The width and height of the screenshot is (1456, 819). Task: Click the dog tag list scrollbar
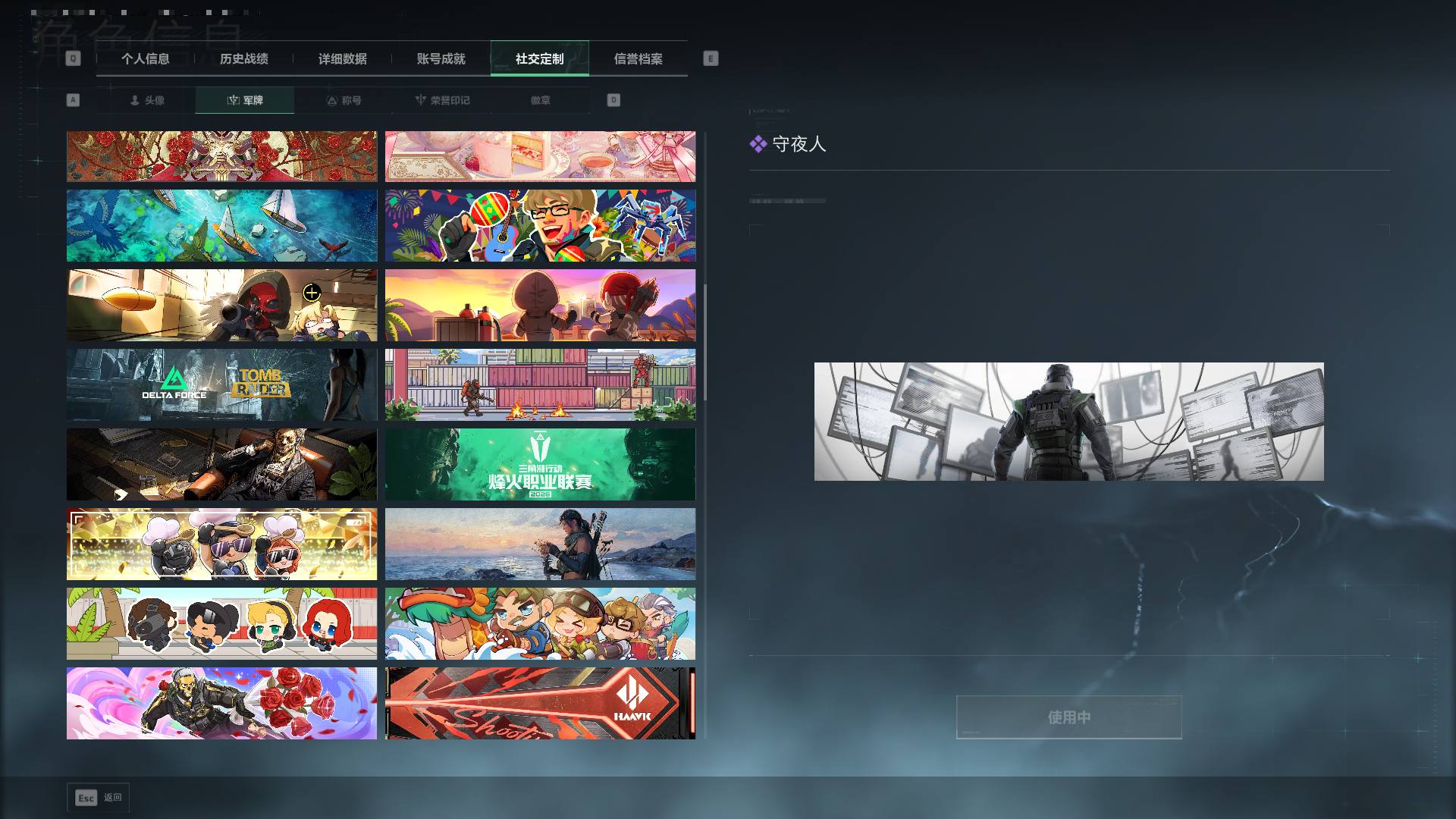(705, 342)
